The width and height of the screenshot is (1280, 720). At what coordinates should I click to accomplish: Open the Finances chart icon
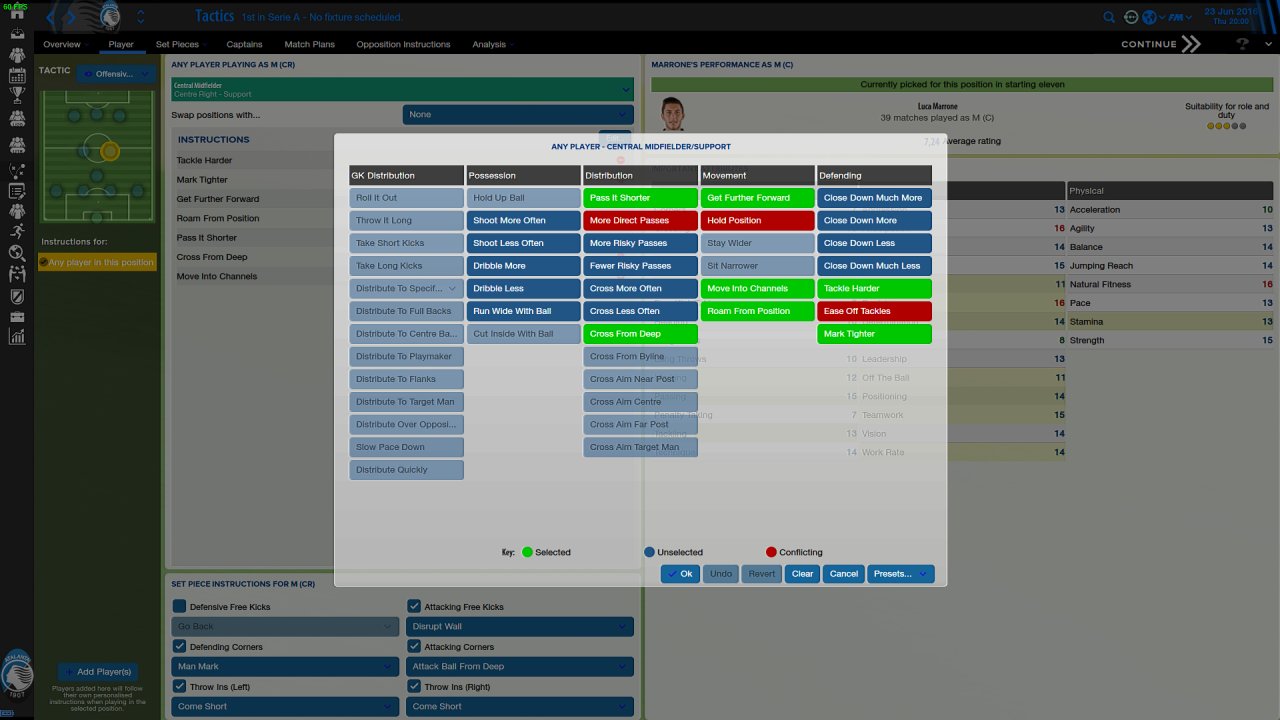click(17, 337)
